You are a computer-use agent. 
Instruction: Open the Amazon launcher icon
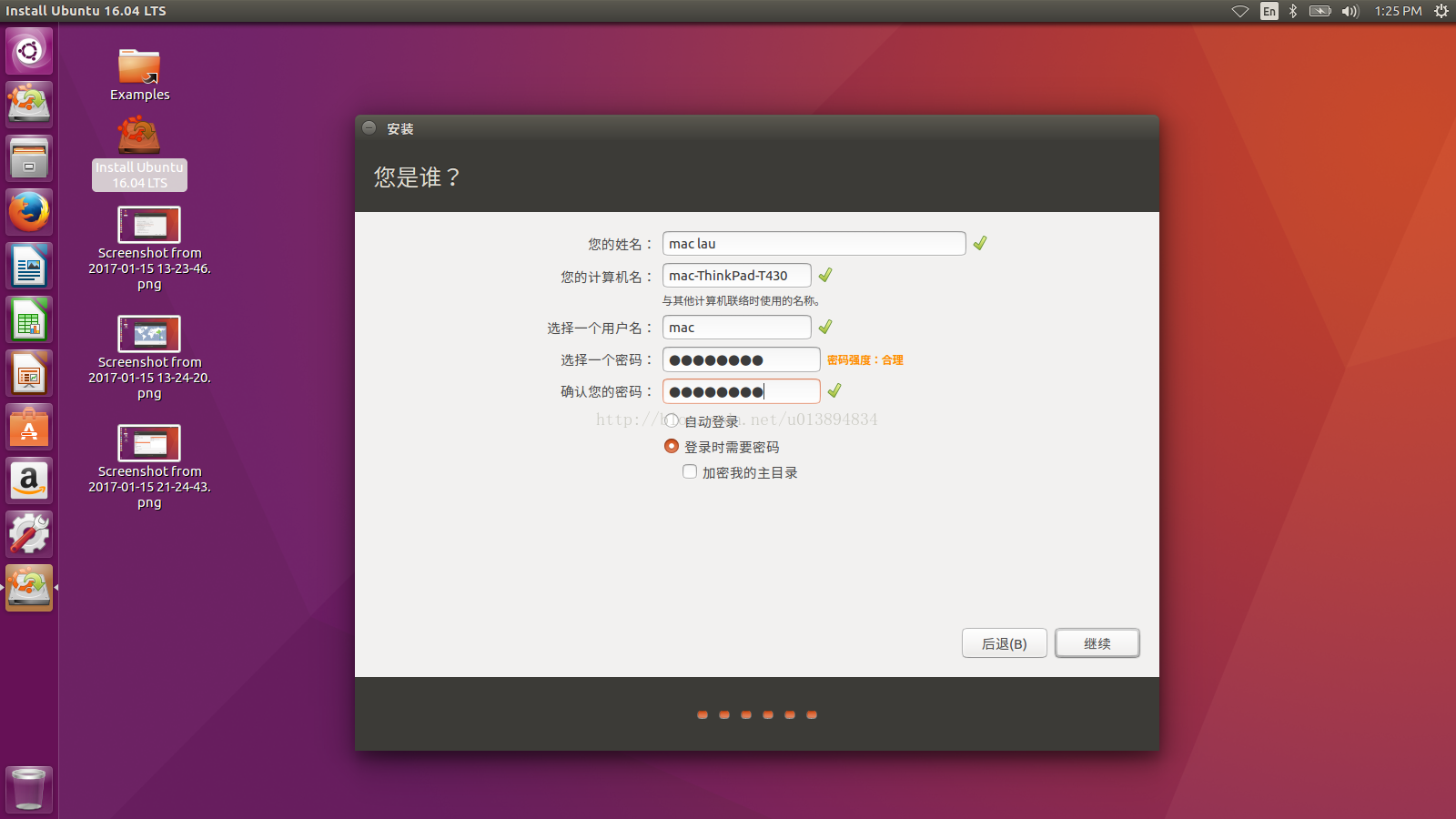(x=29, y=480)
